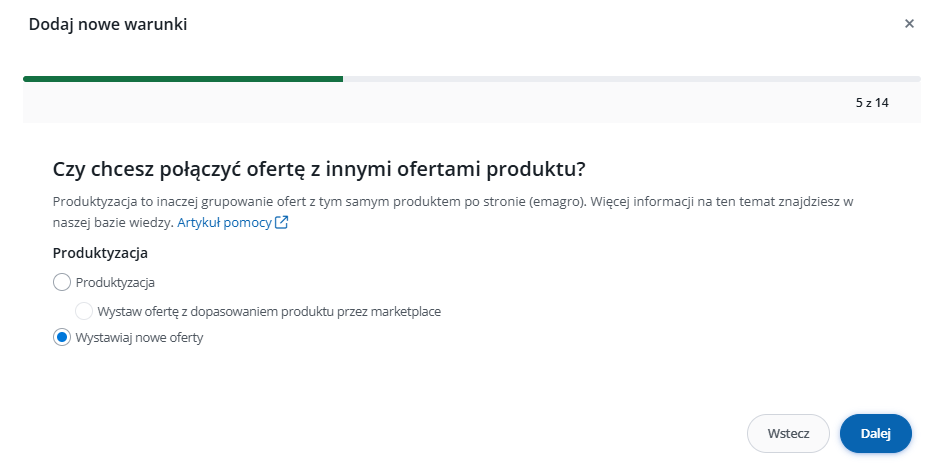Click the description sentence starting with Produktyzacja to
The image size is (937, 466).
coord(300,202)
